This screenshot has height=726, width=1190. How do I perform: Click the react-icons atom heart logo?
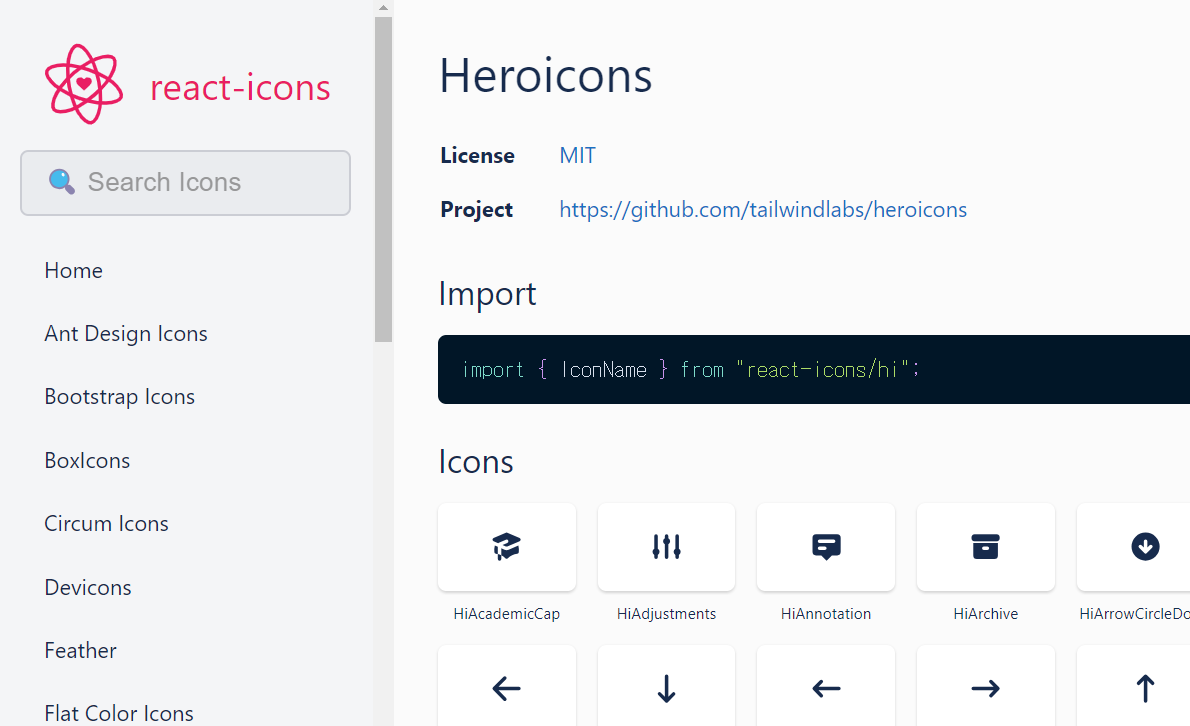(83, 84)
